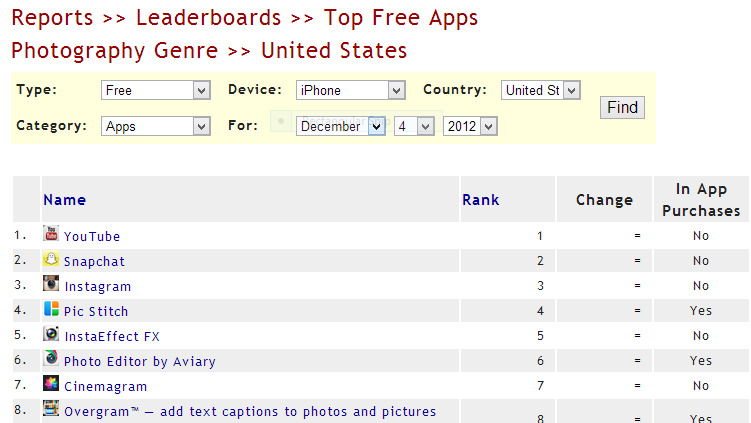The height and width of the screenshot is (423, 751).
Task: Click the InstaEffect FX app icon
Action: (51, 334)
